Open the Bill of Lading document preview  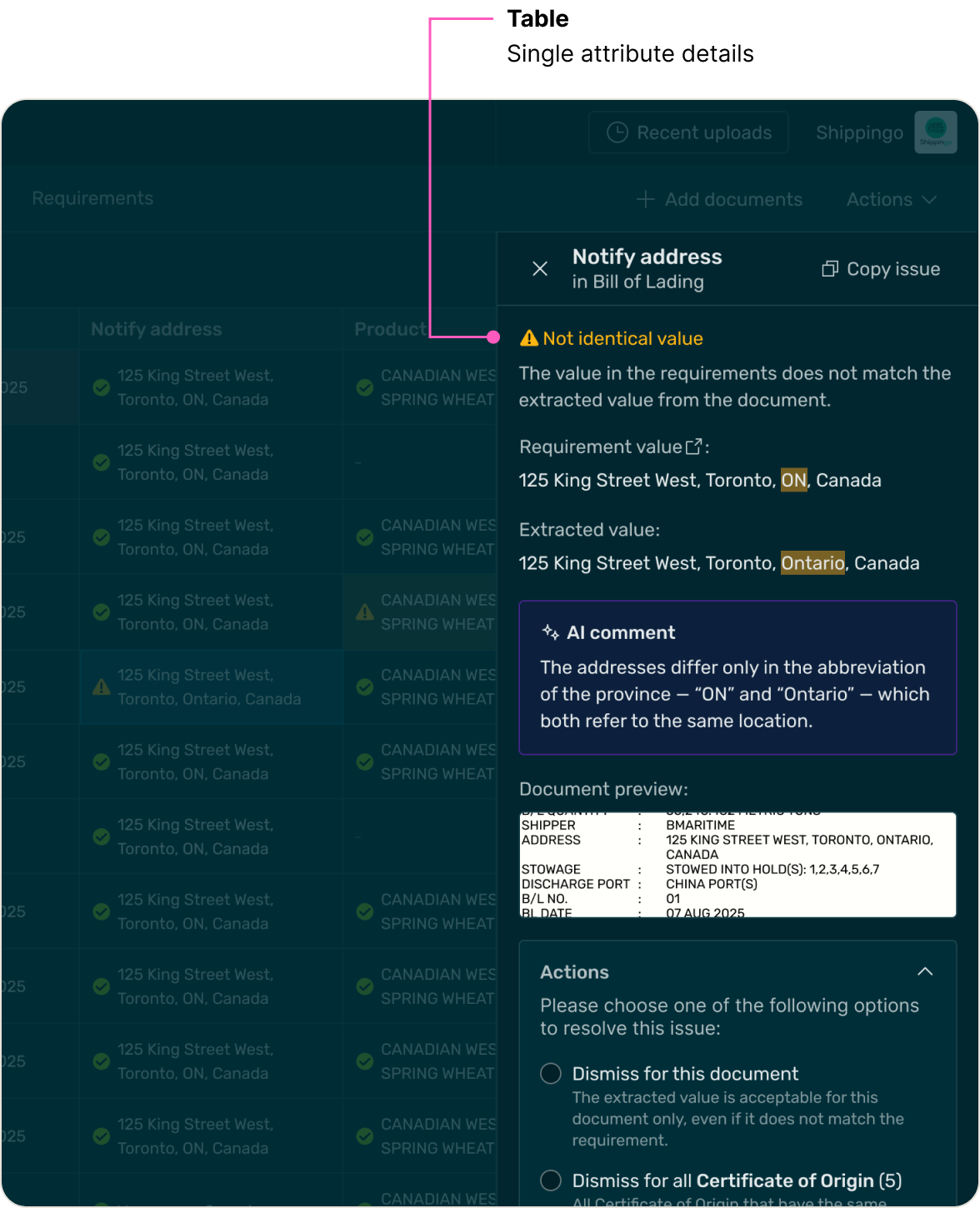coord(737,864)
